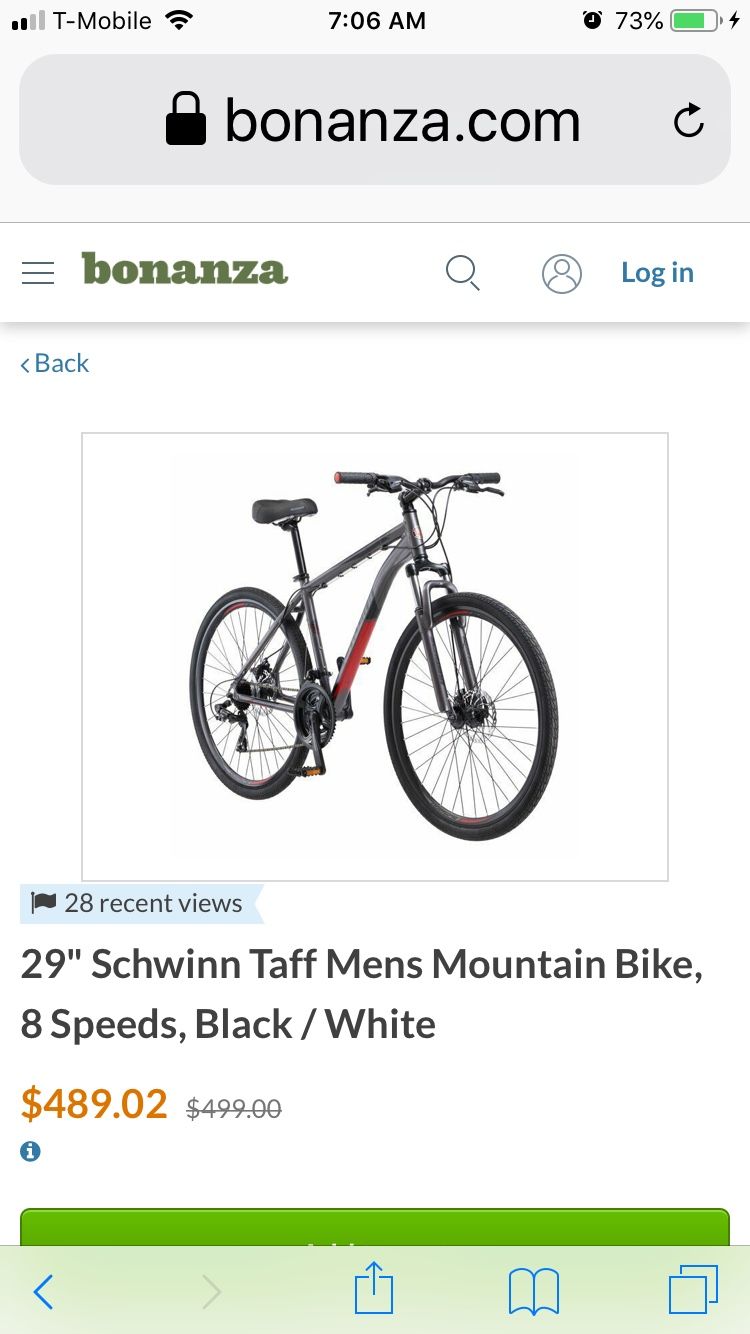
Task: Tap the padlock icon in address bar
Action: (x=186, y=120)
